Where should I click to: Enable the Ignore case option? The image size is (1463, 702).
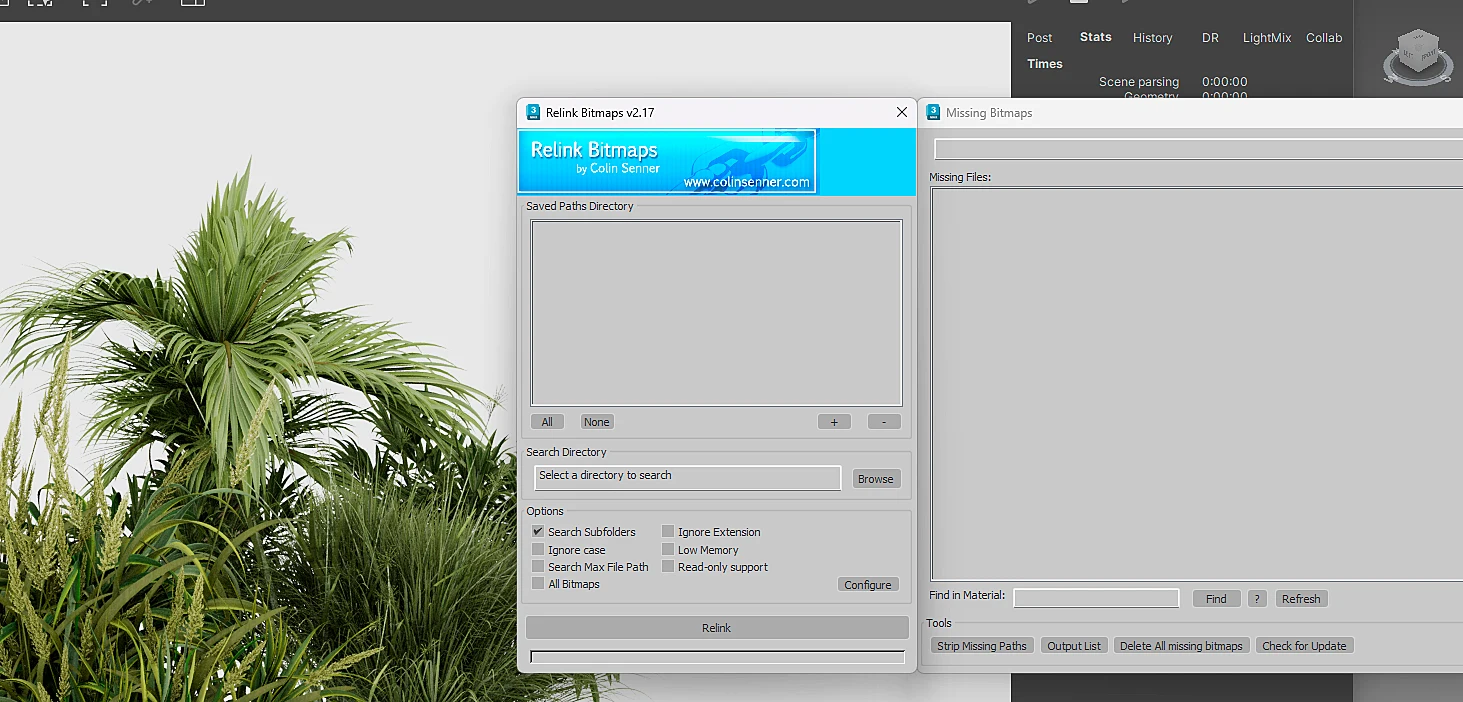tap(538, 550)
